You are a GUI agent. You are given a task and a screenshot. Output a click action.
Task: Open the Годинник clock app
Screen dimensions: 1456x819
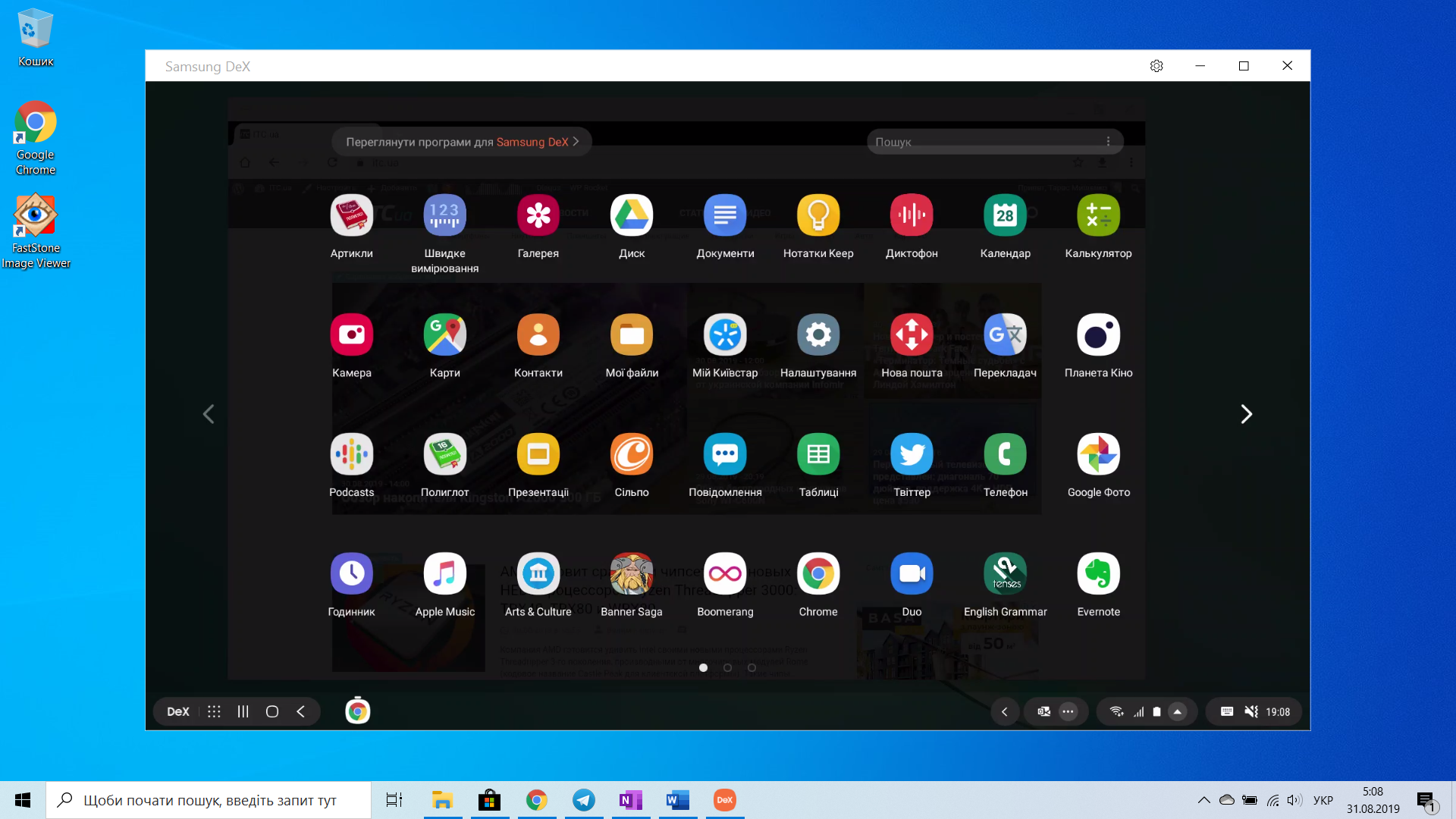click(x=351, y=573)
